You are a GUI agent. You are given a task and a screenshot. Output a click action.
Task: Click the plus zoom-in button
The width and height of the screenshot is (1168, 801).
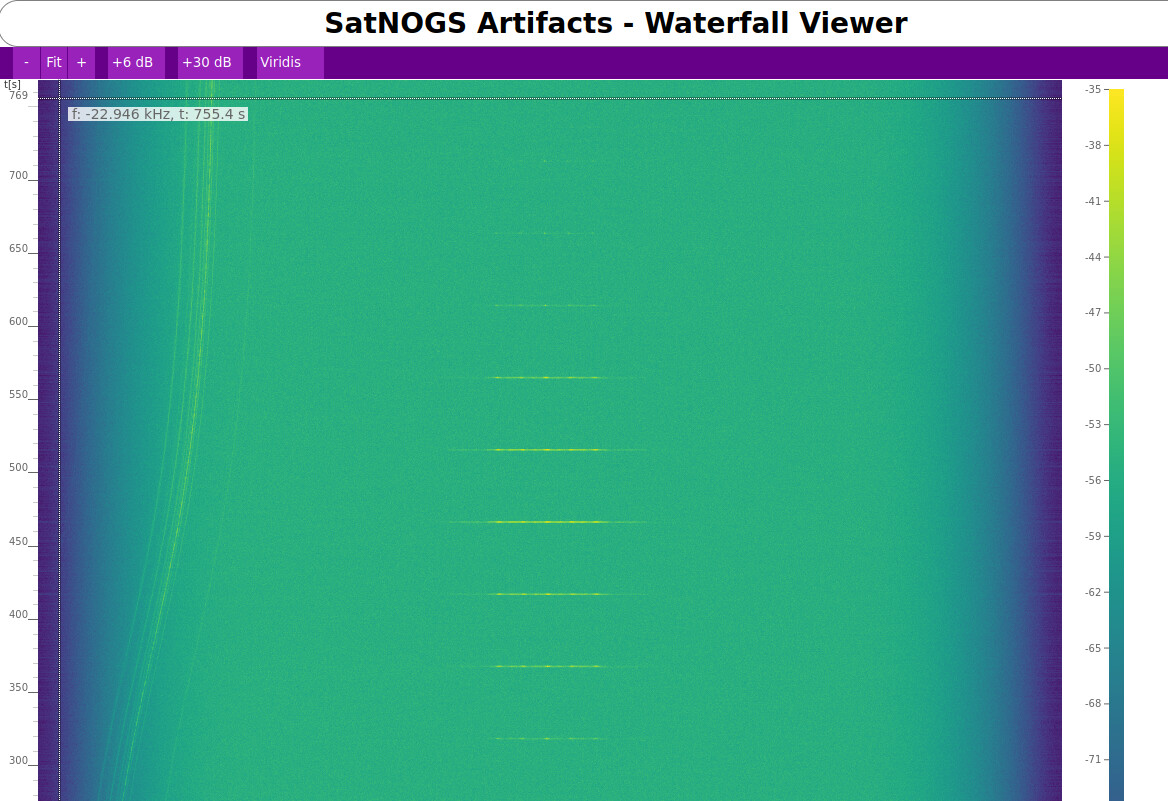click(x=81, y=62)
